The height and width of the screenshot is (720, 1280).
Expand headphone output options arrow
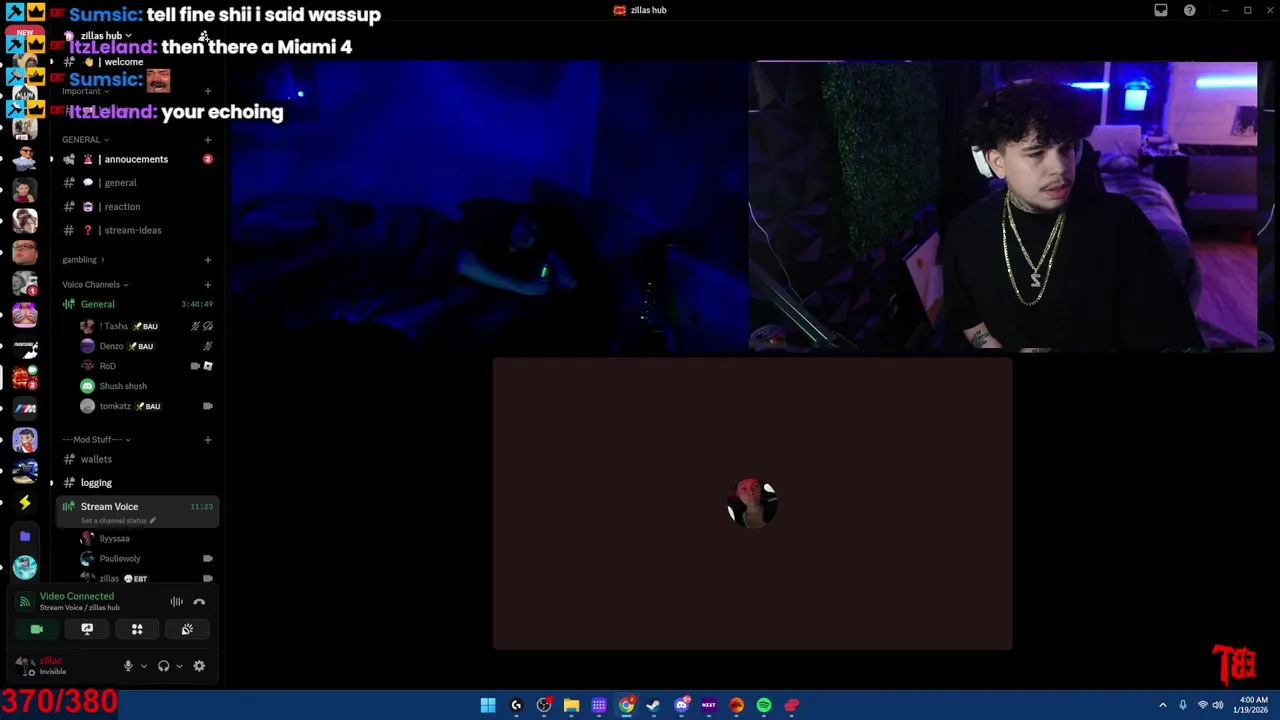tap(179, 666)
